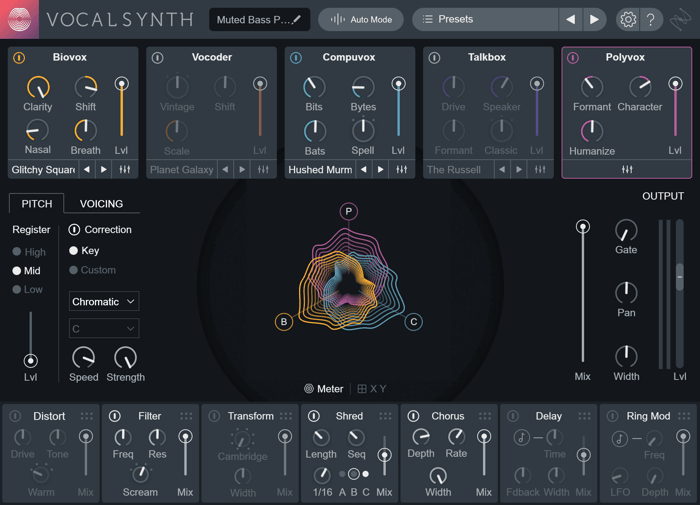Go to the next global preset
This screenshot has height=505, width=700.
tap(594, 19)
